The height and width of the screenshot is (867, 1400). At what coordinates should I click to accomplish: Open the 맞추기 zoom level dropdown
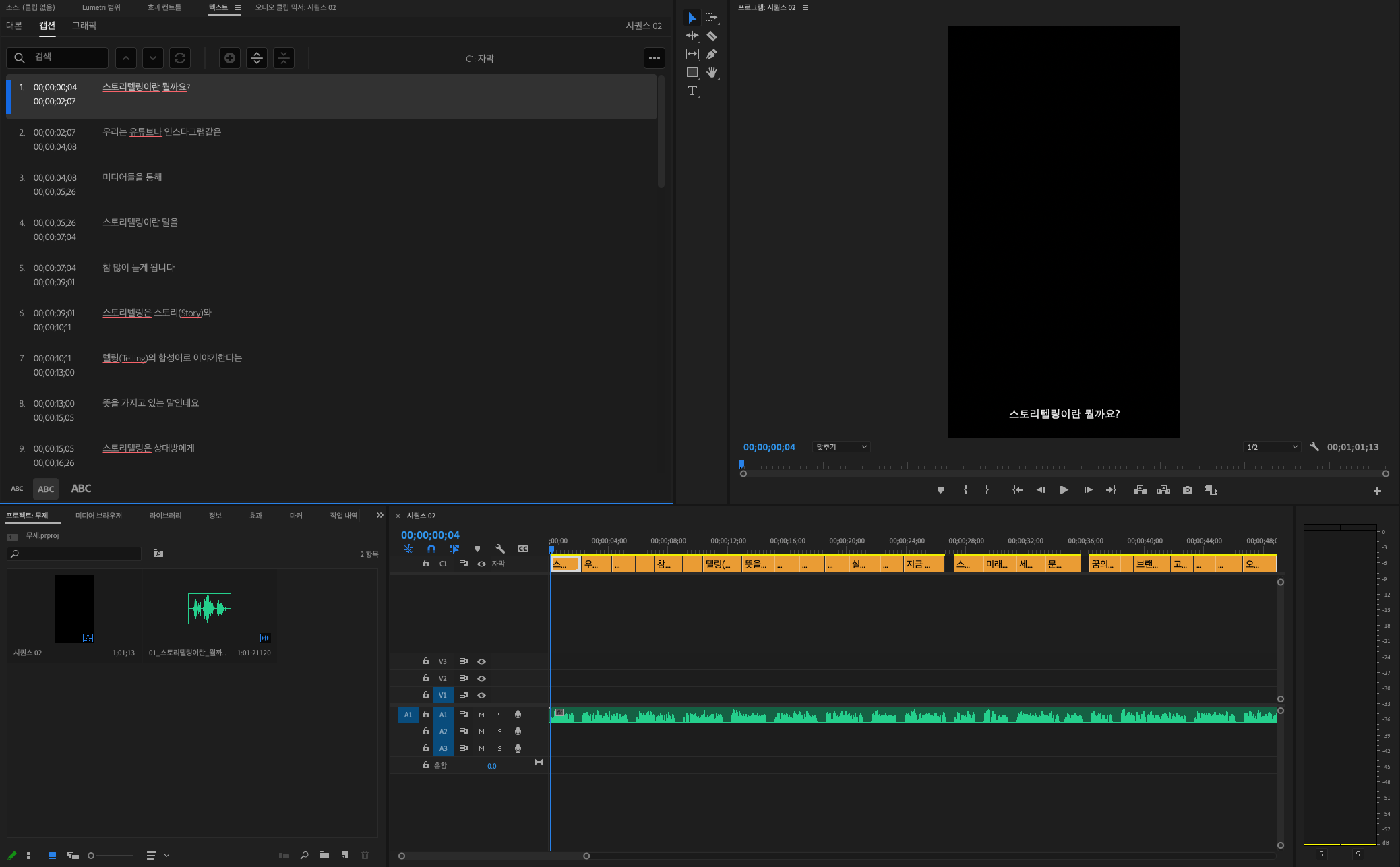841,447
